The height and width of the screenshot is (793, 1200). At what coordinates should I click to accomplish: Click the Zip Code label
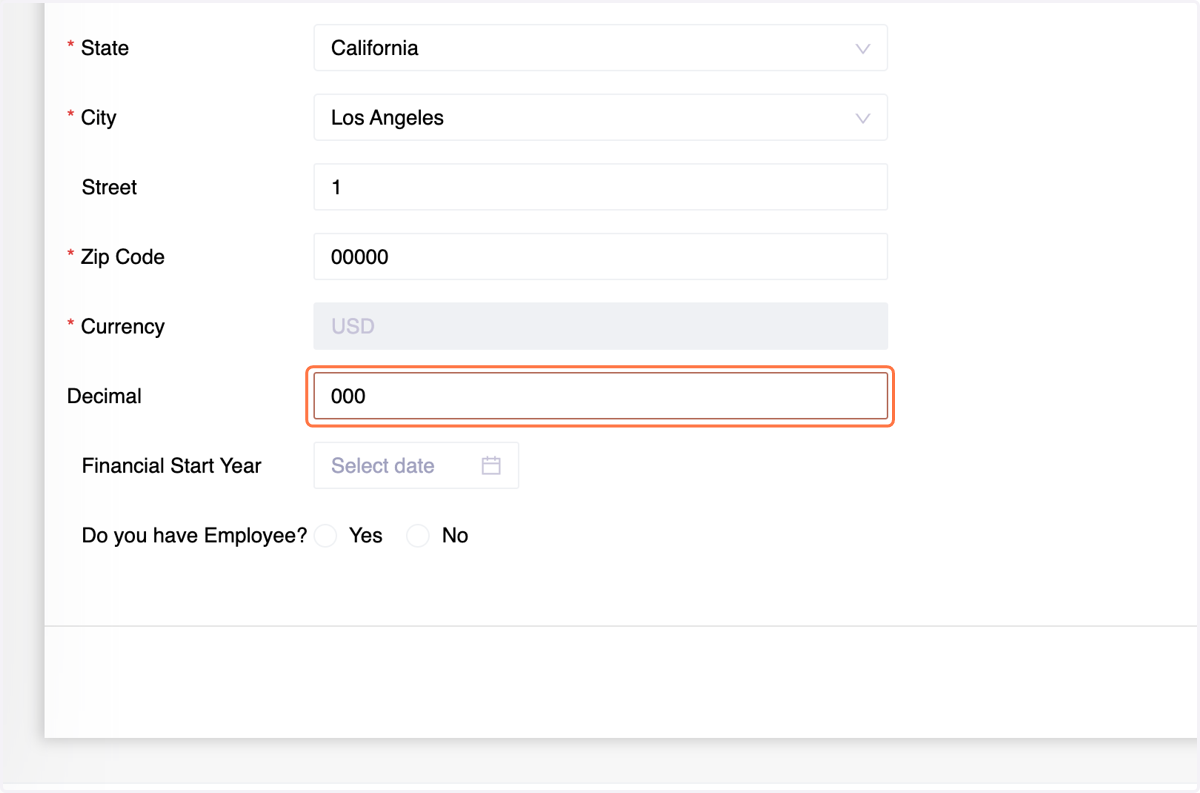coord(123,257)
